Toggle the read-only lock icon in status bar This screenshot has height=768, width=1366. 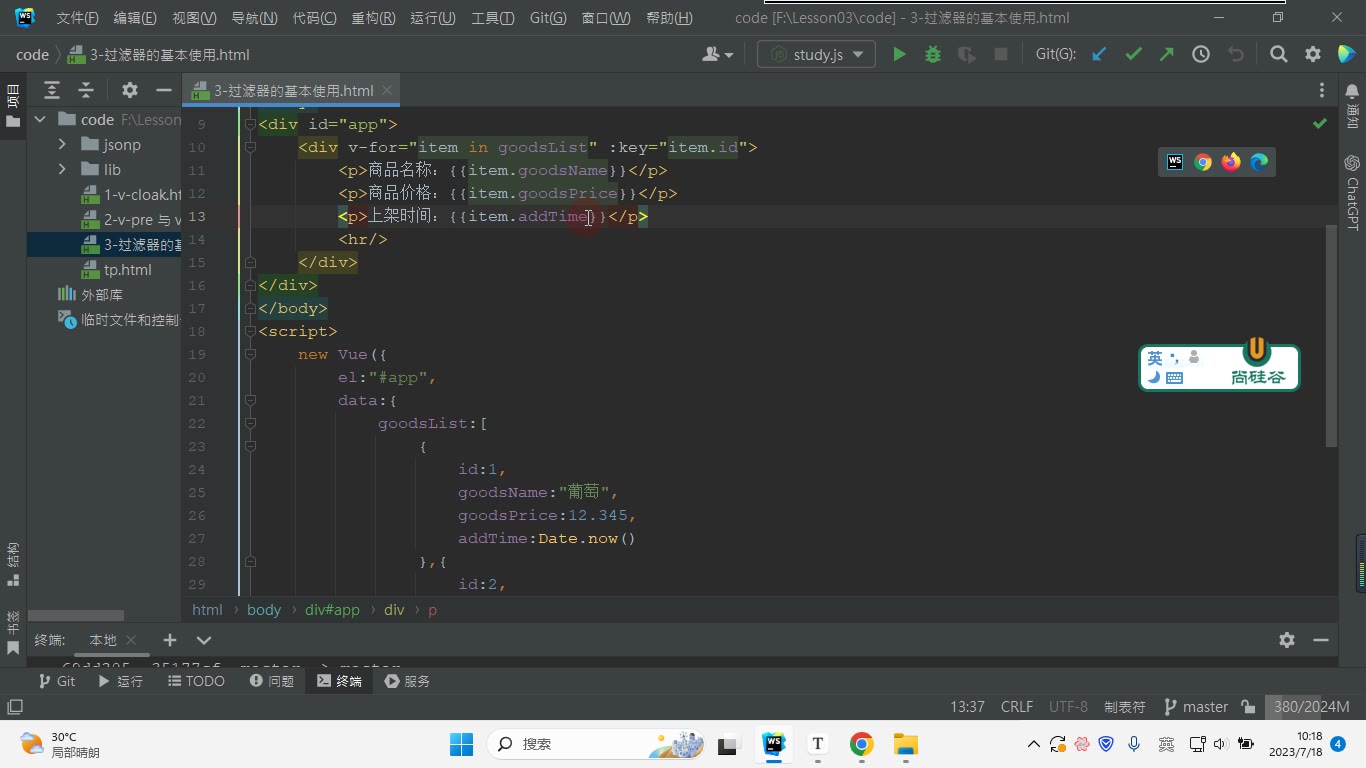coord(1248,707)
